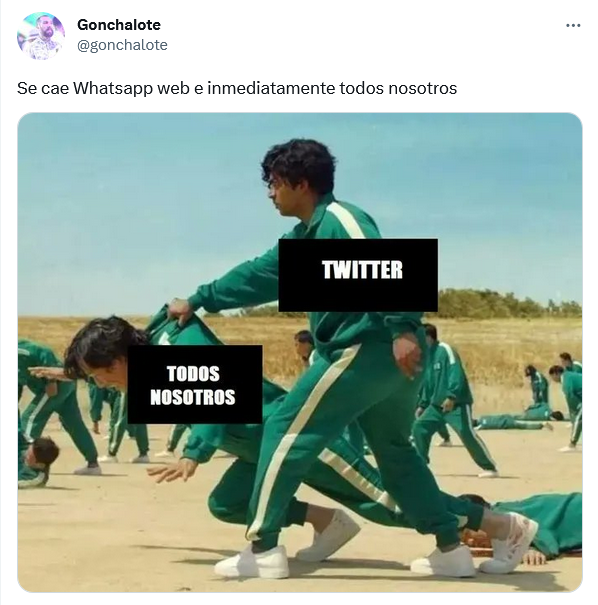598x605 pixels.
Task: Open the three-dot more options menu
Action: (x=573, y=25)
